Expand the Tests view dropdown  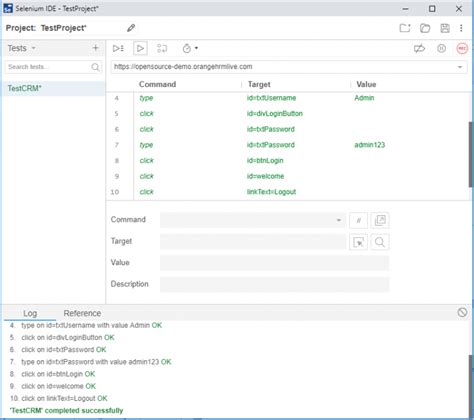(33, 48)
